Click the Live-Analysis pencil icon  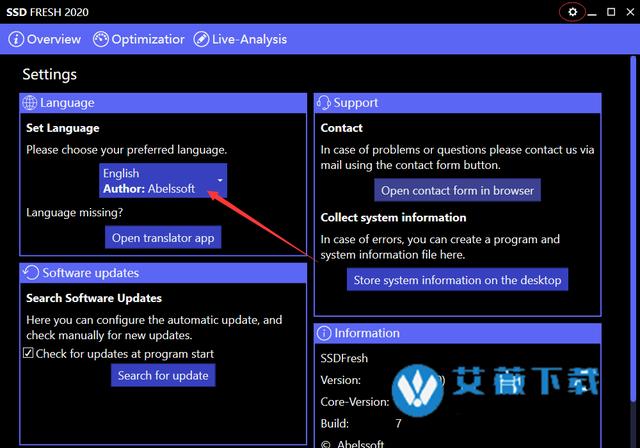[x=201, y=40]
